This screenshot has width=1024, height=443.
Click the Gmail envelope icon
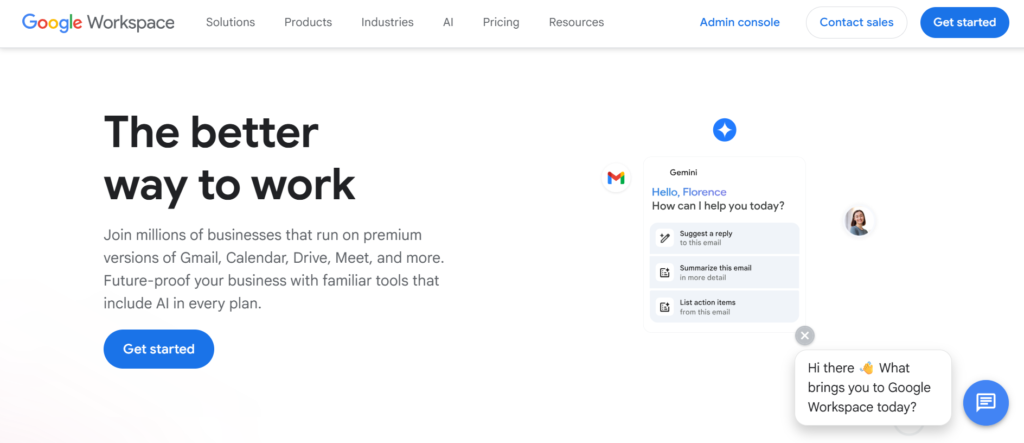click(x=616, y=178)
